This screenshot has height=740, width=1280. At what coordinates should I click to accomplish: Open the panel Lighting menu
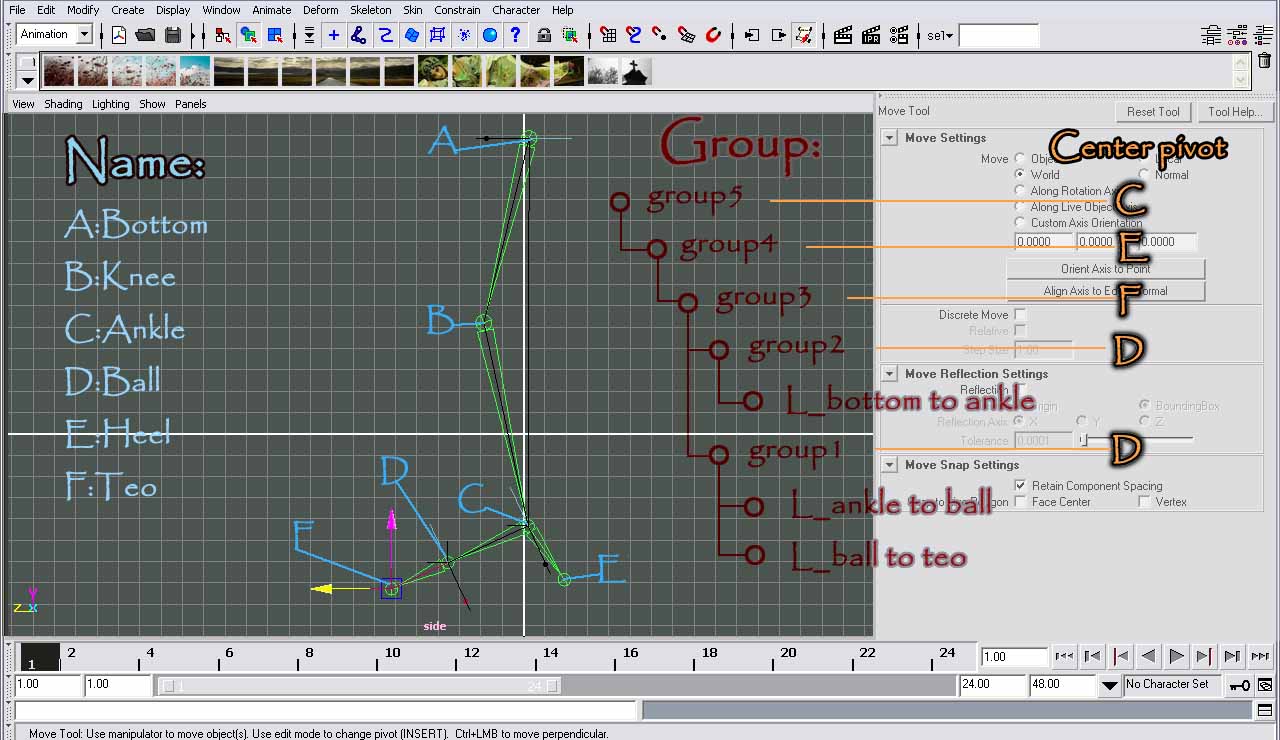pyautogui.click(x=111, y=104)
